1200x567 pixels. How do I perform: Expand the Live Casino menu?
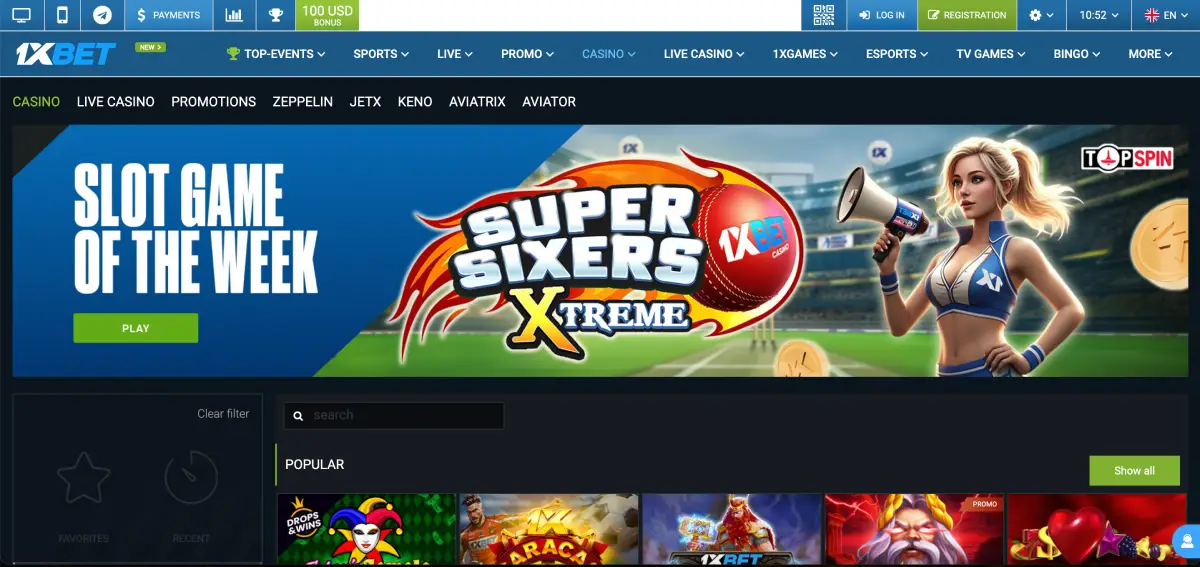[704, 54]
